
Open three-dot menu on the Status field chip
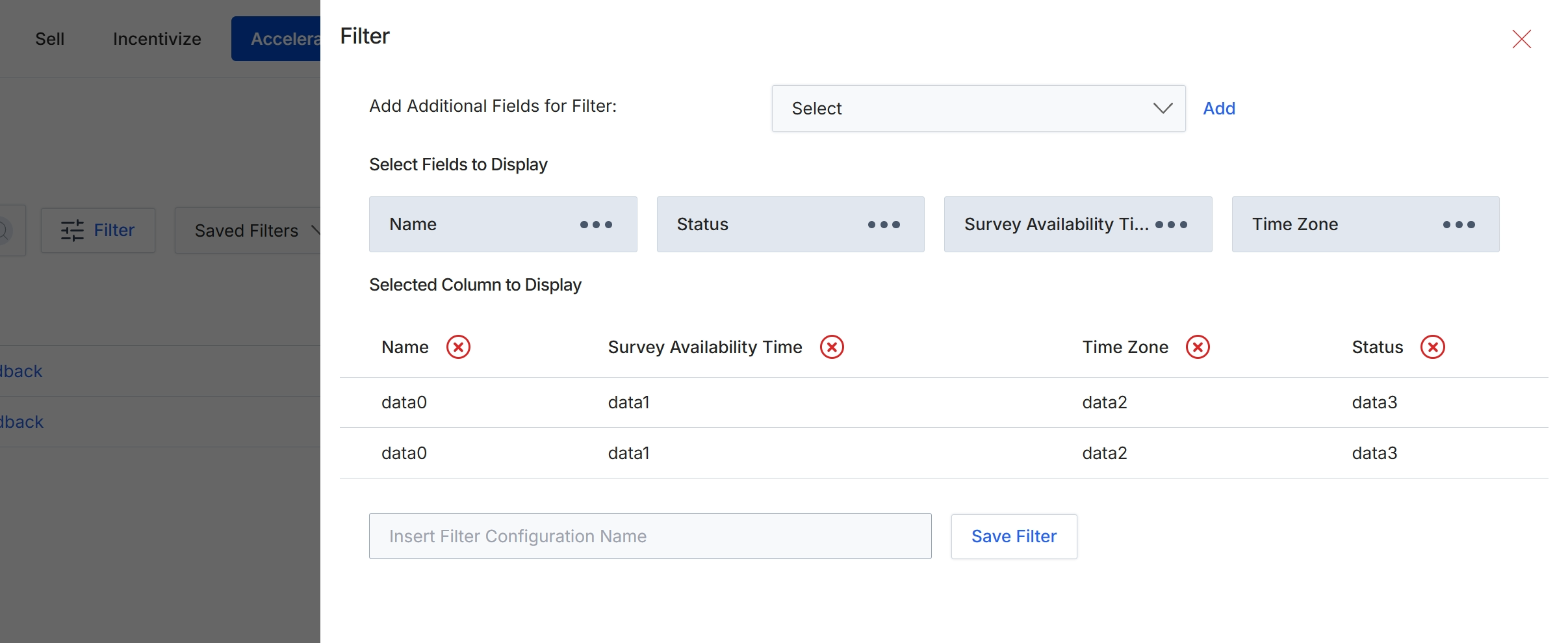(884, 225)
